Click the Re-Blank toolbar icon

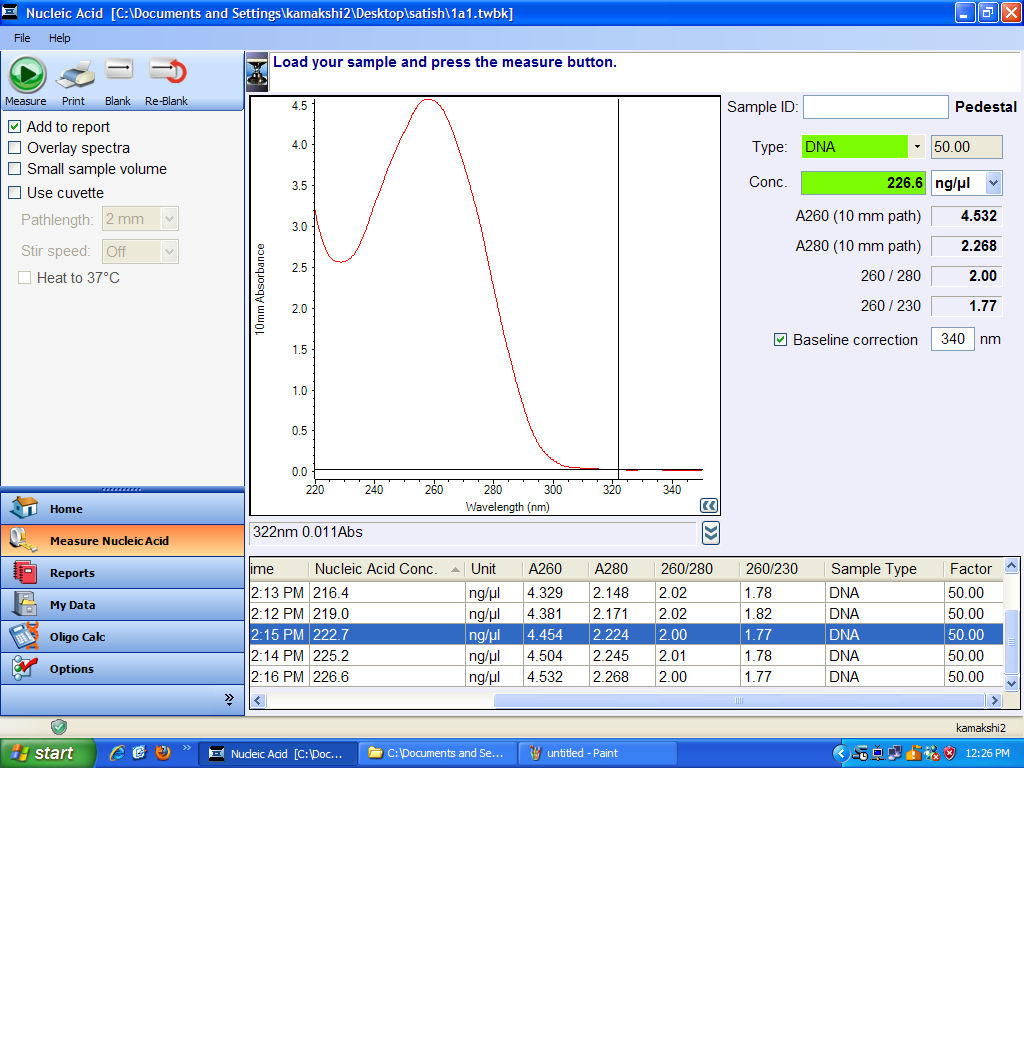[x=167, y=72]
